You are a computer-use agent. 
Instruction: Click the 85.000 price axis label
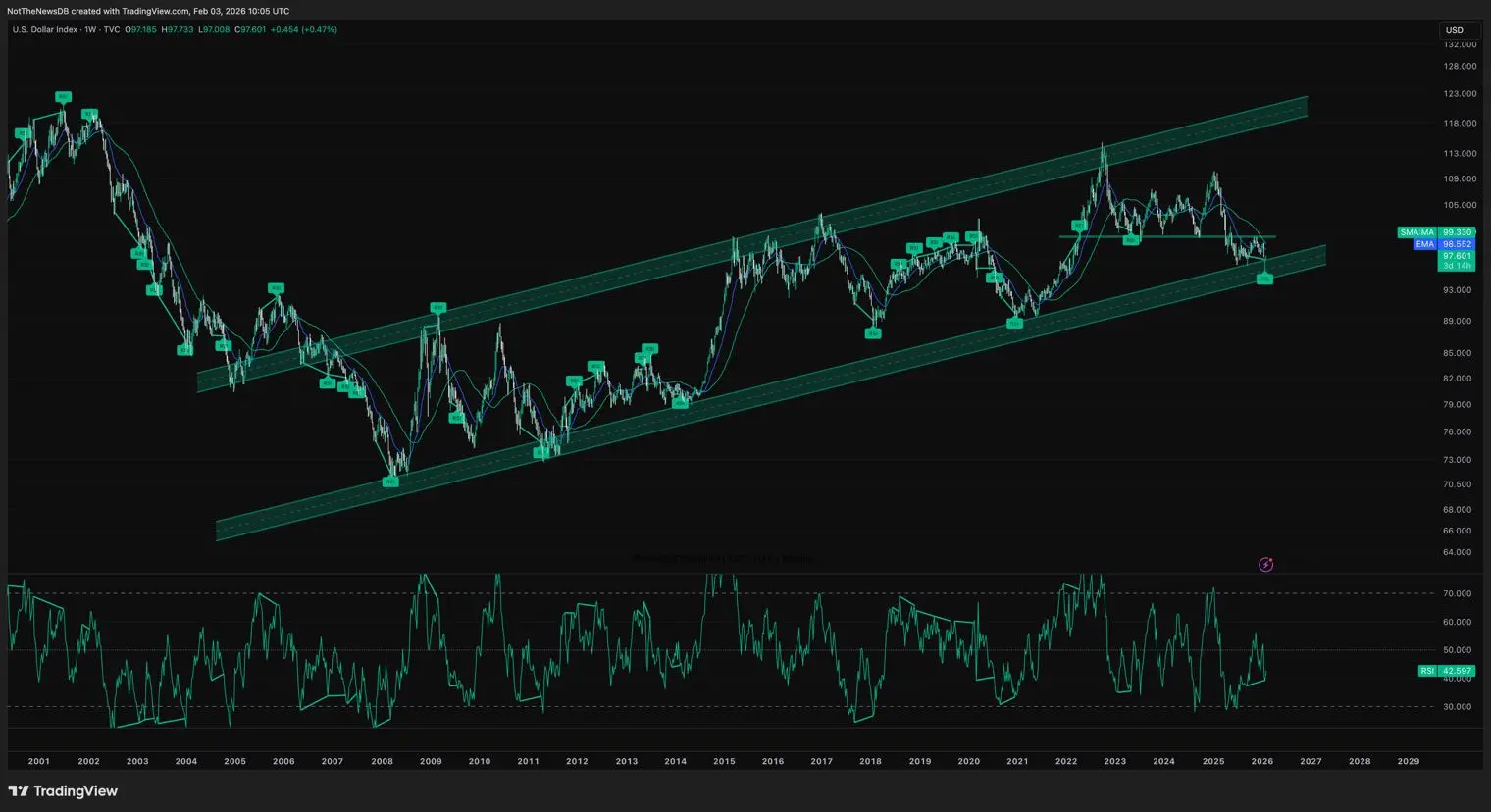[1457, 353]
